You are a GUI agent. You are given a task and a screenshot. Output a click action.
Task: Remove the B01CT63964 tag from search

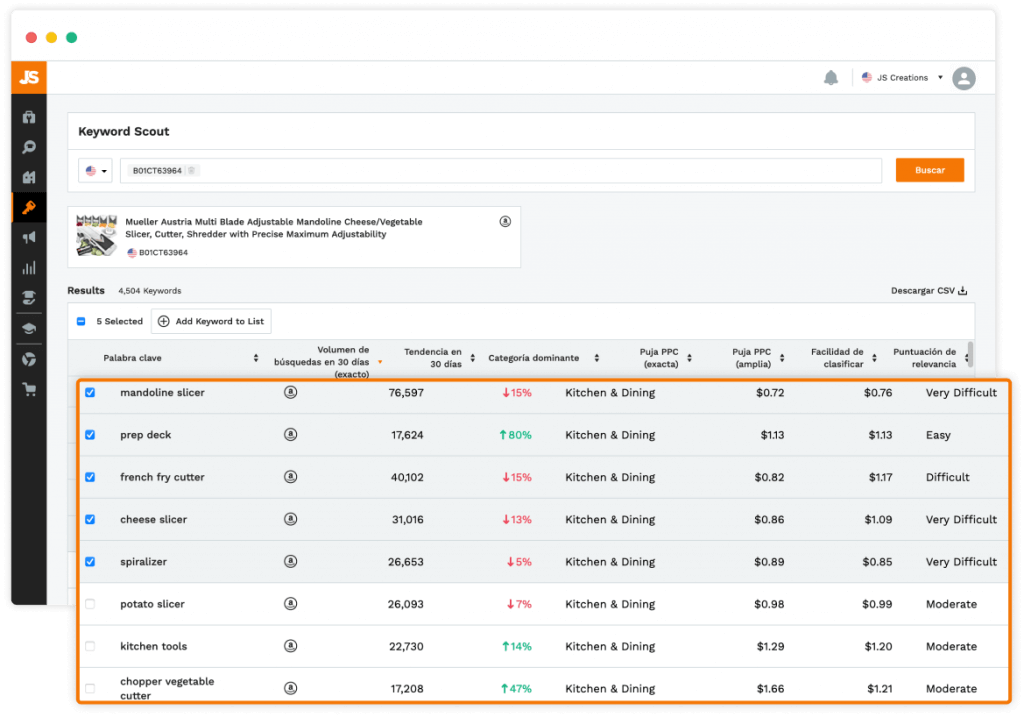click(x=191, y=170)
